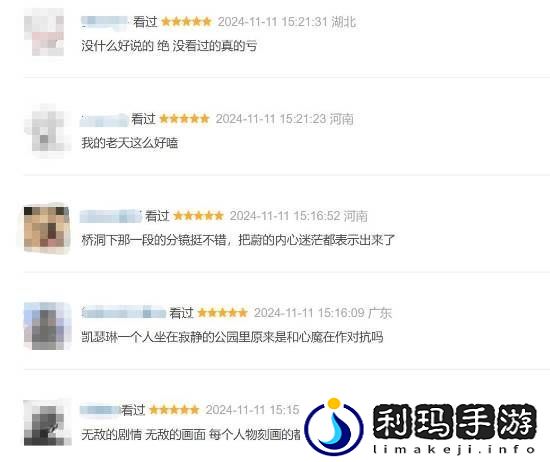Click the bear-like avatar of the 桥洞 reviewer

[x=46, y=228]
